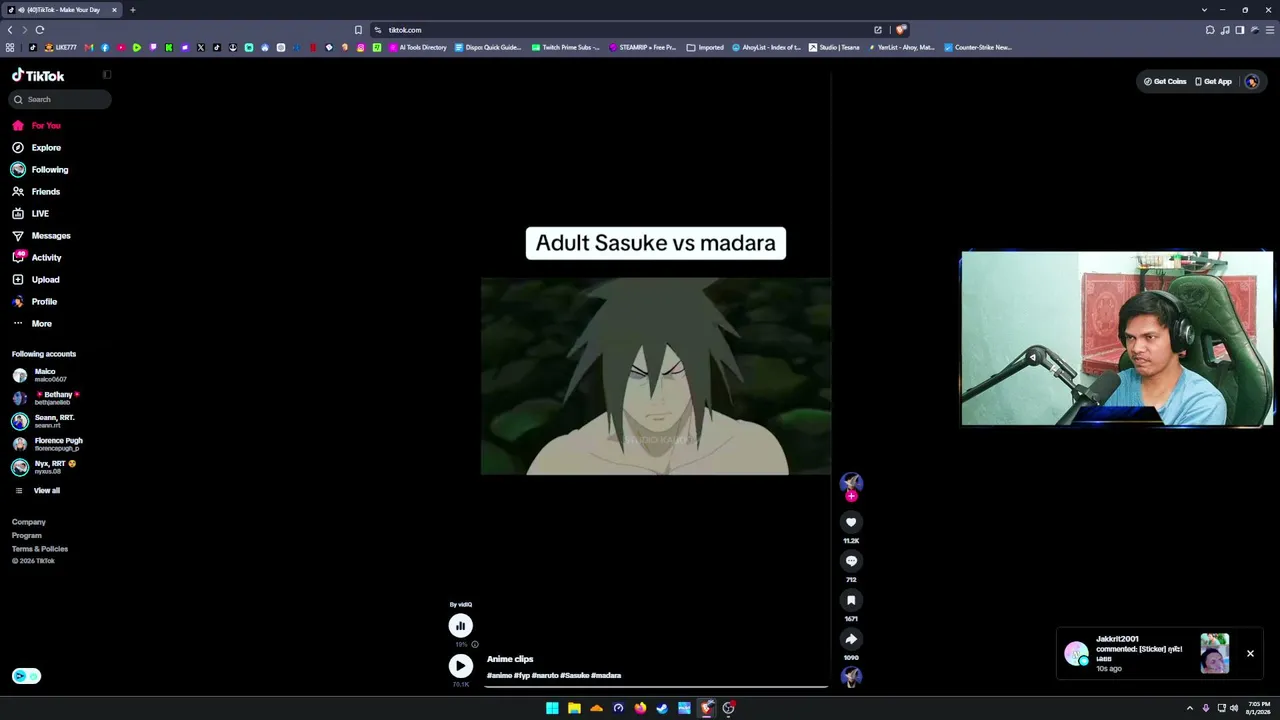Open the spinning sound disc icon
The height and width of the screenshot is (720, 1280).
click(x=851, y=677)
